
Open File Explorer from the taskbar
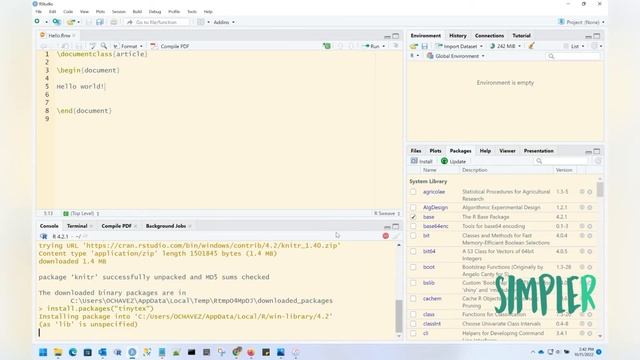coord(58,352)
